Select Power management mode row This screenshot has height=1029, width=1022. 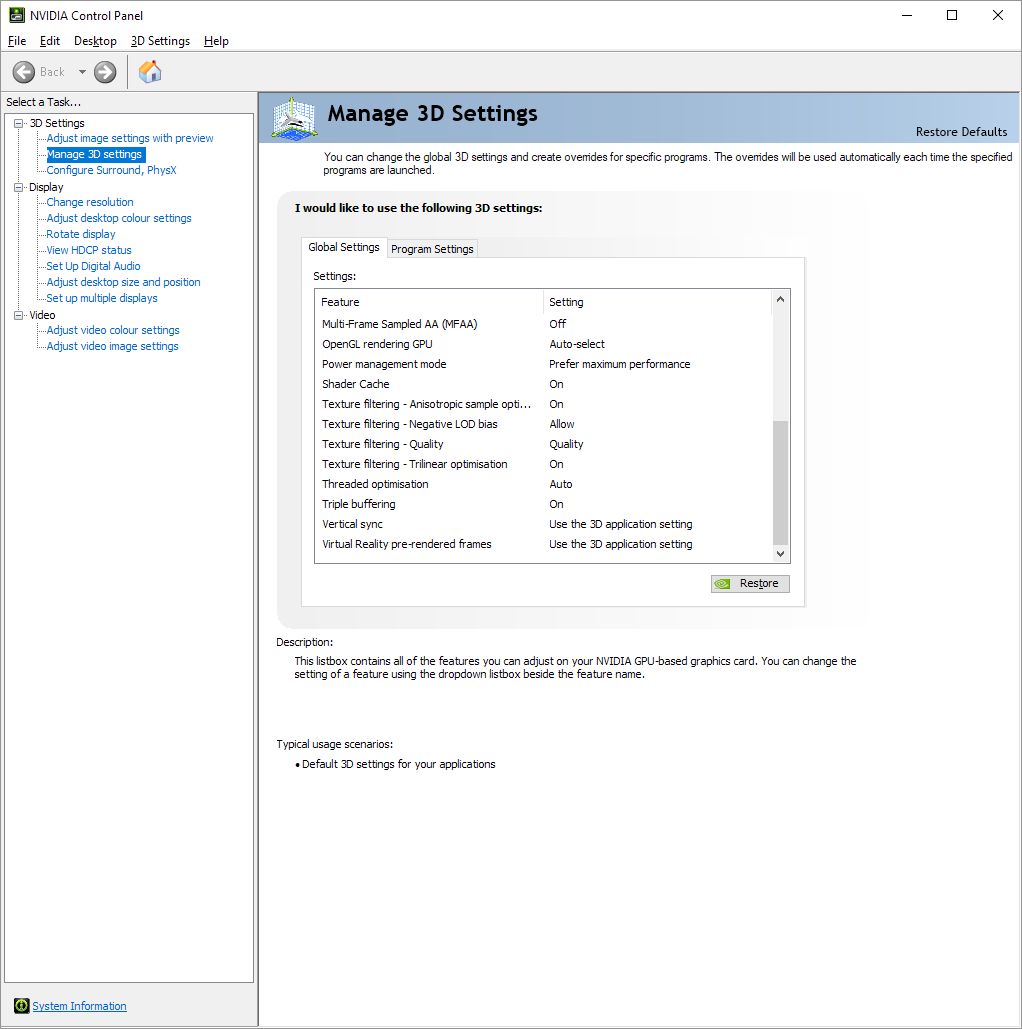(543, 364)
